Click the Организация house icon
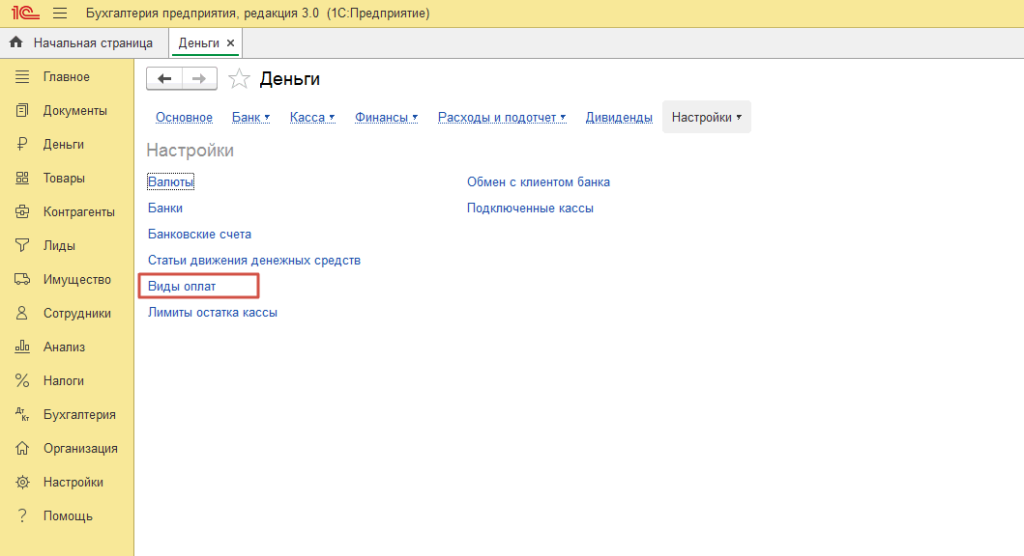1024x556 pixels. pyautogui.click(x=22, y=448)
